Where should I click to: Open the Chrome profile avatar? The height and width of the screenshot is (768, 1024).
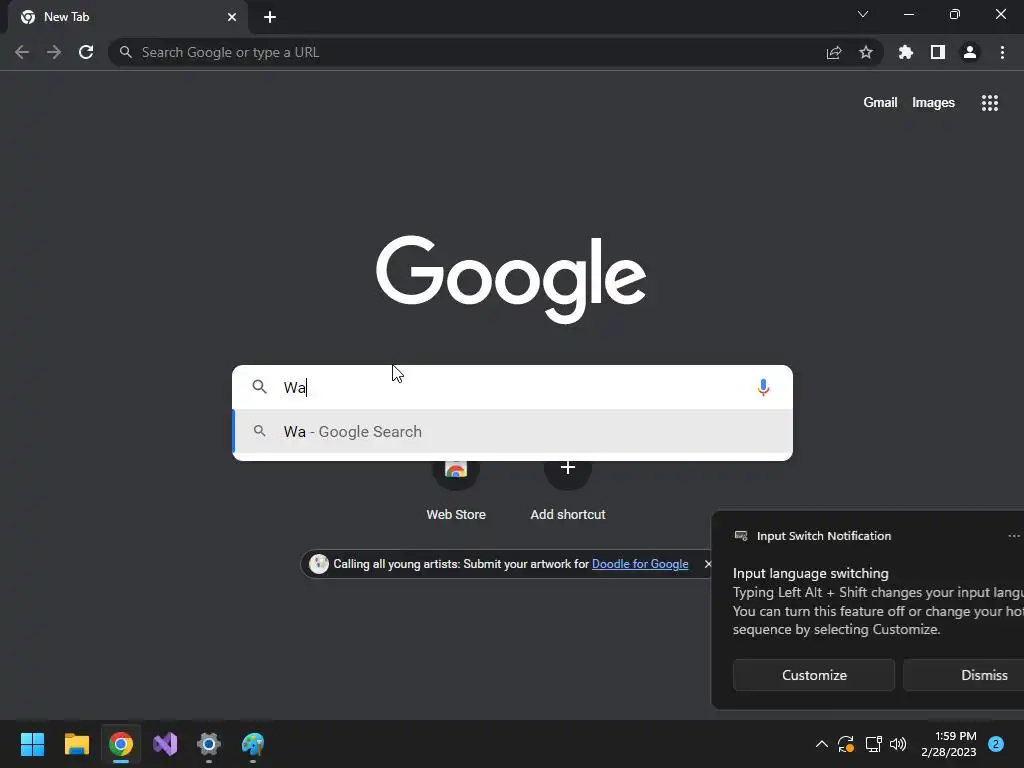point(970,52)
